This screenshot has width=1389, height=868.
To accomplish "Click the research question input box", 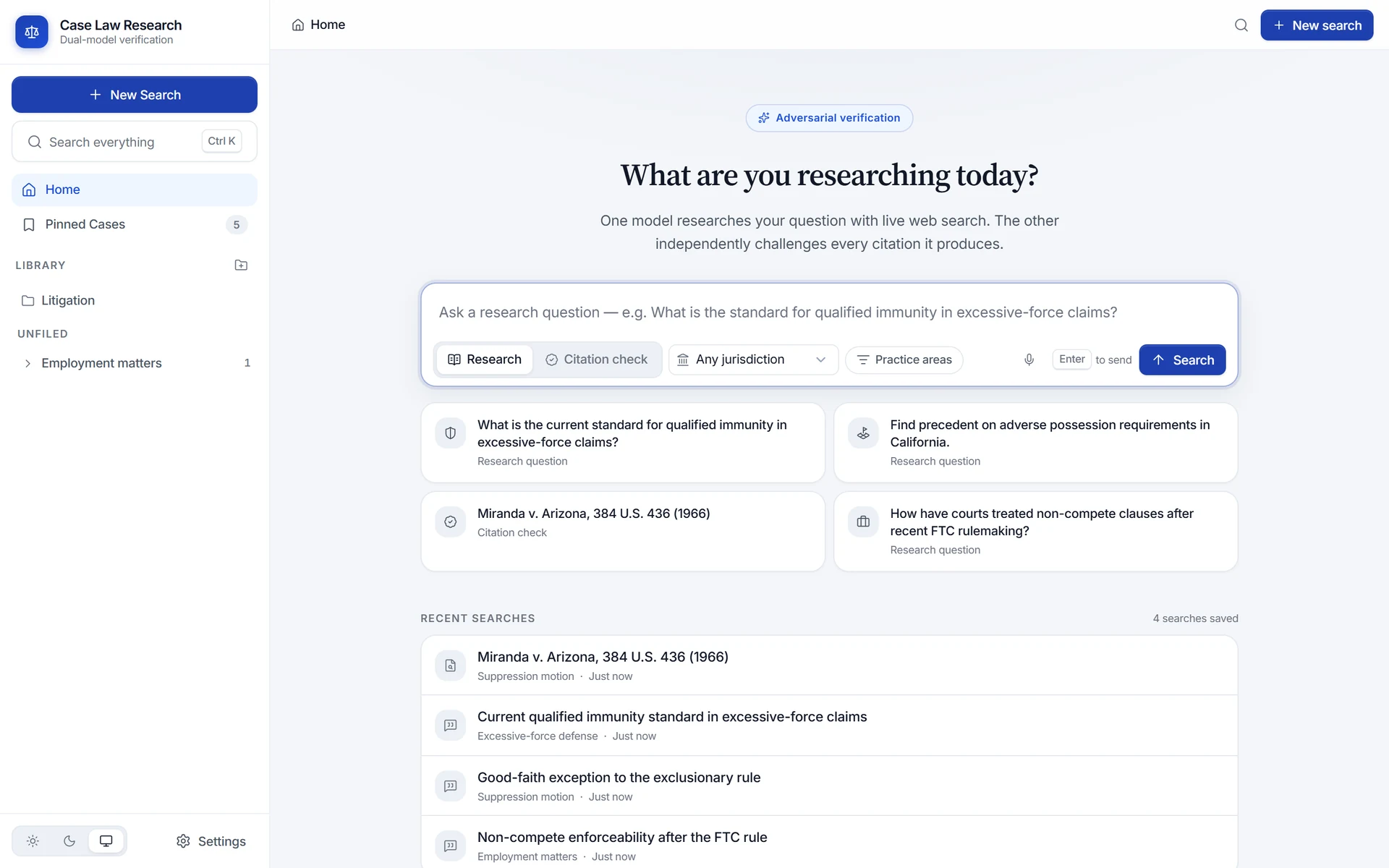I will coord(829,312).
